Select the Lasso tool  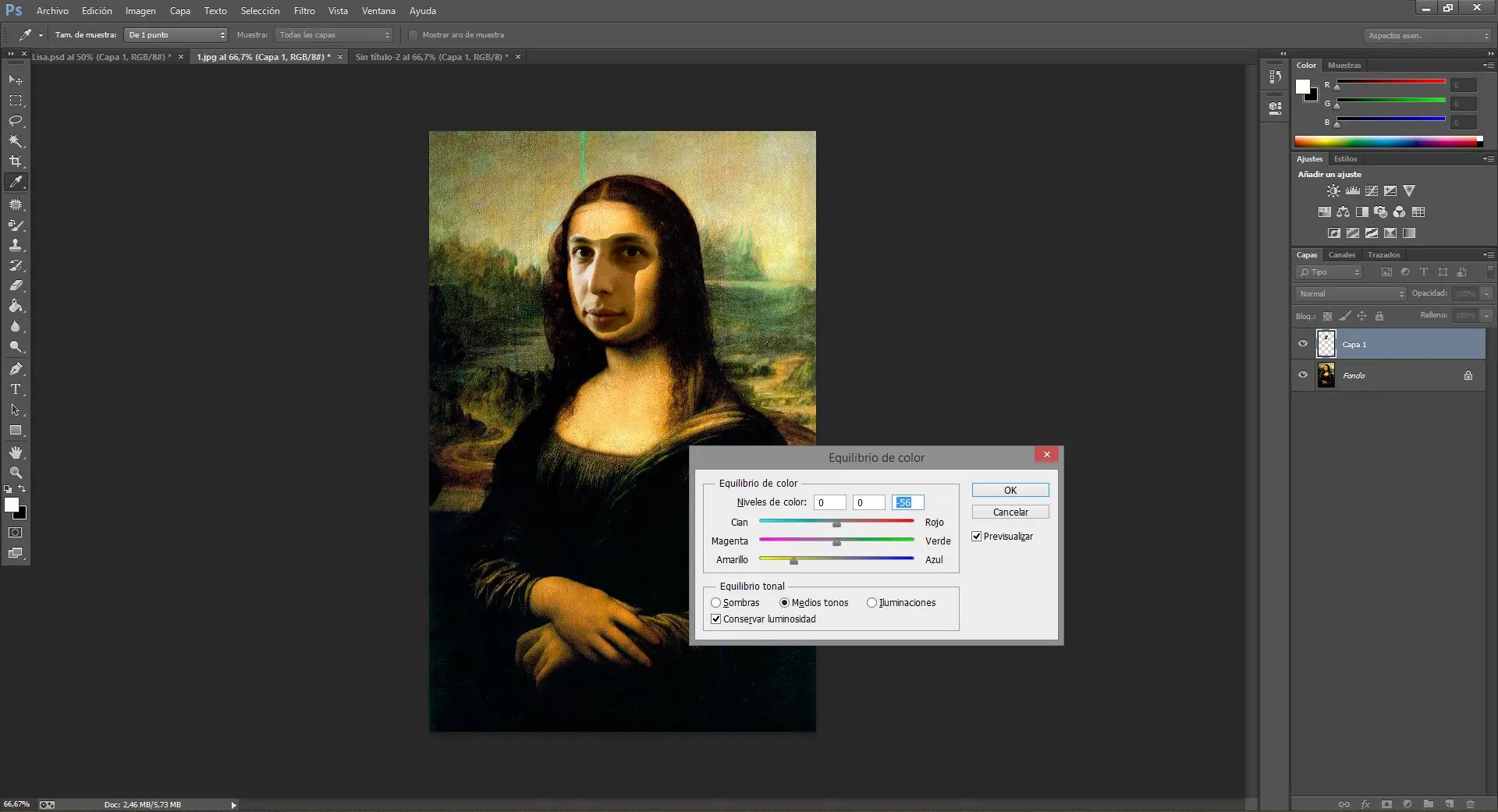tap(16, 121)
